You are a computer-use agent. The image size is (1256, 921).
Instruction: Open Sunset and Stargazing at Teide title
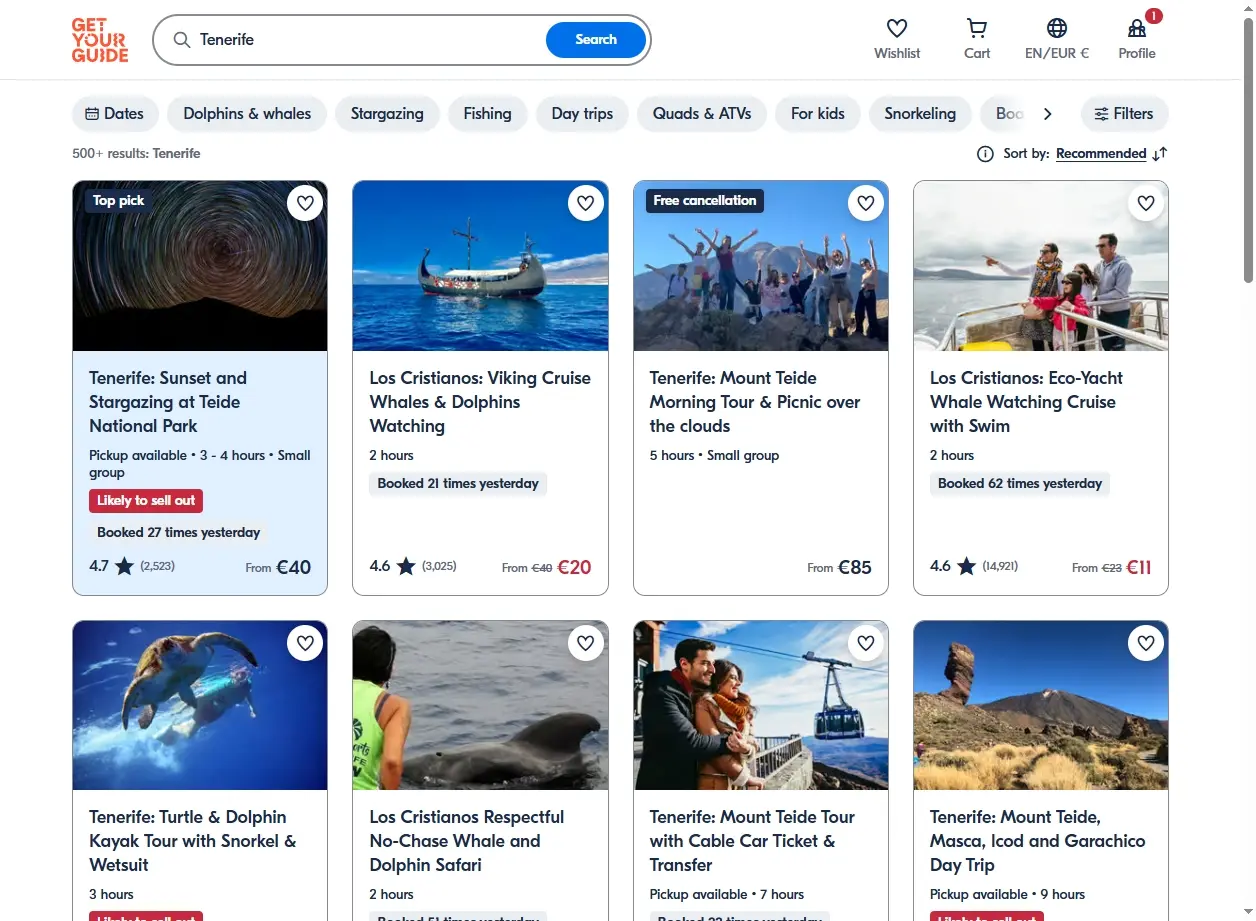[168, 402]
